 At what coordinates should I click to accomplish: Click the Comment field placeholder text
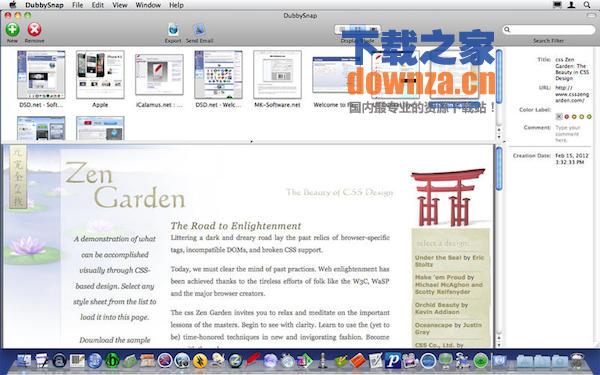(568, 134)
